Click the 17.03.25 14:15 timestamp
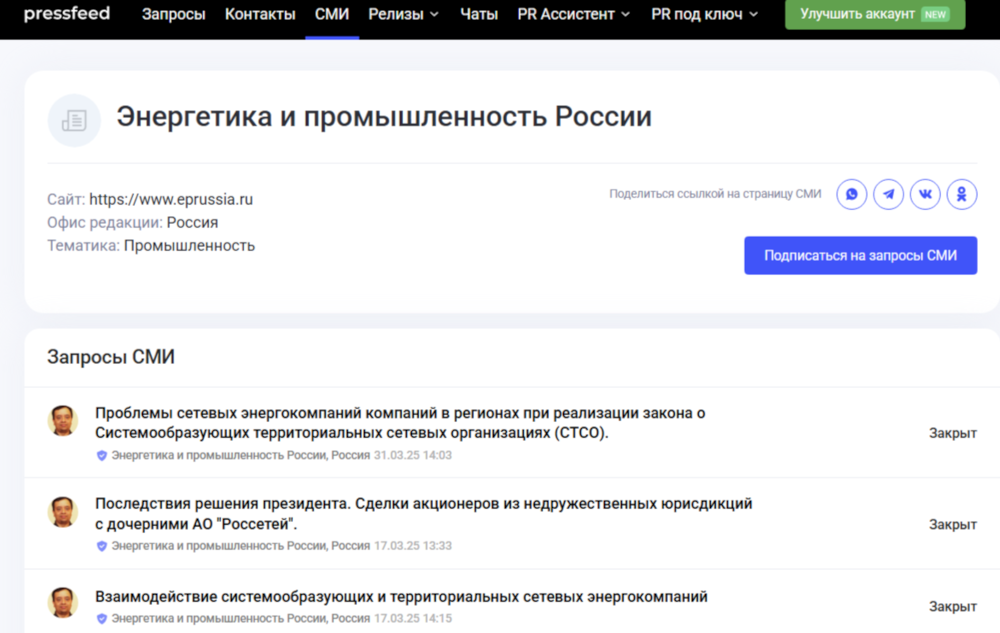Image resolution: width=1000 pixels, height=633 pixels. [413, 618]
